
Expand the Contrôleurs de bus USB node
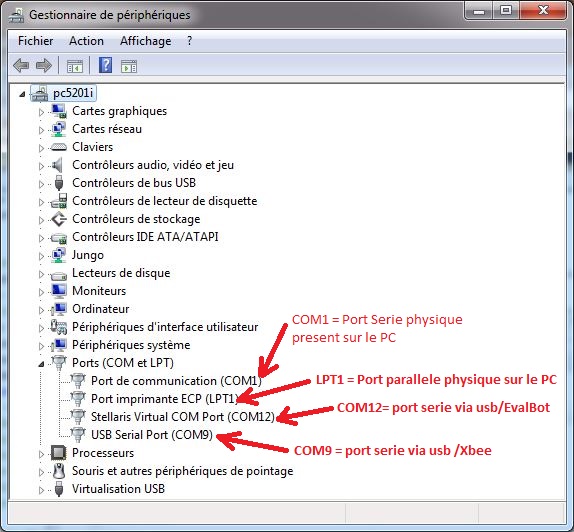[41, 184]
